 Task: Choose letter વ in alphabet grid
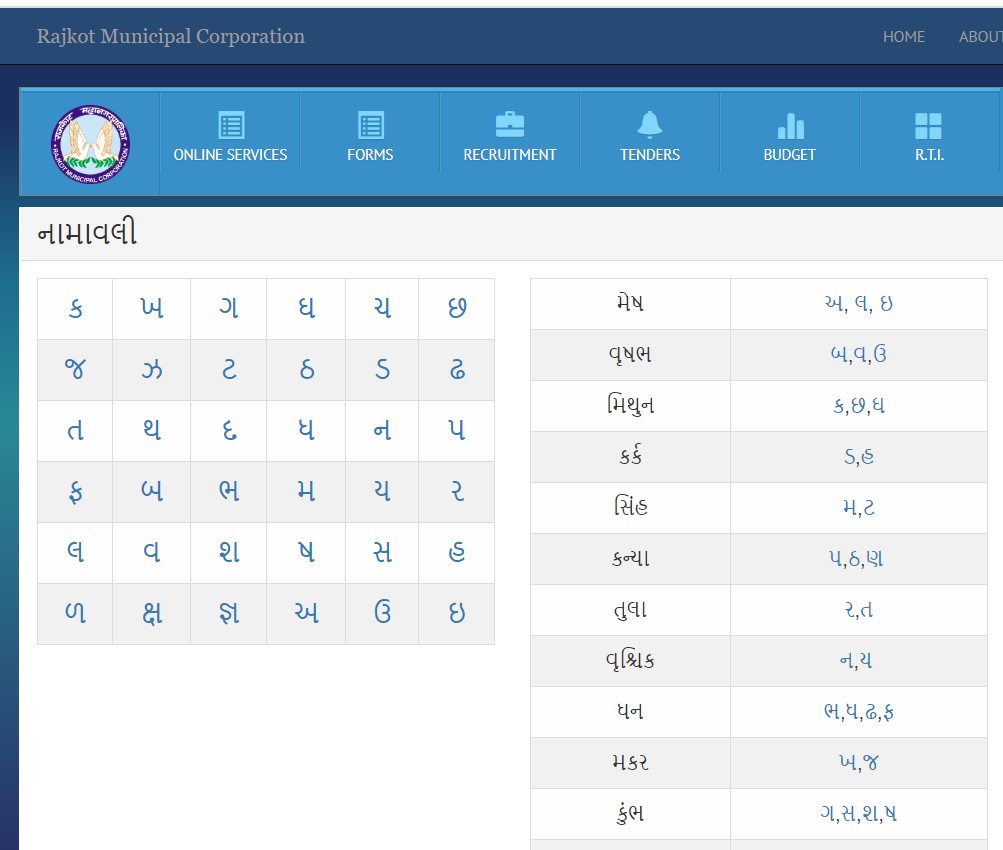(x=152, y=551)
